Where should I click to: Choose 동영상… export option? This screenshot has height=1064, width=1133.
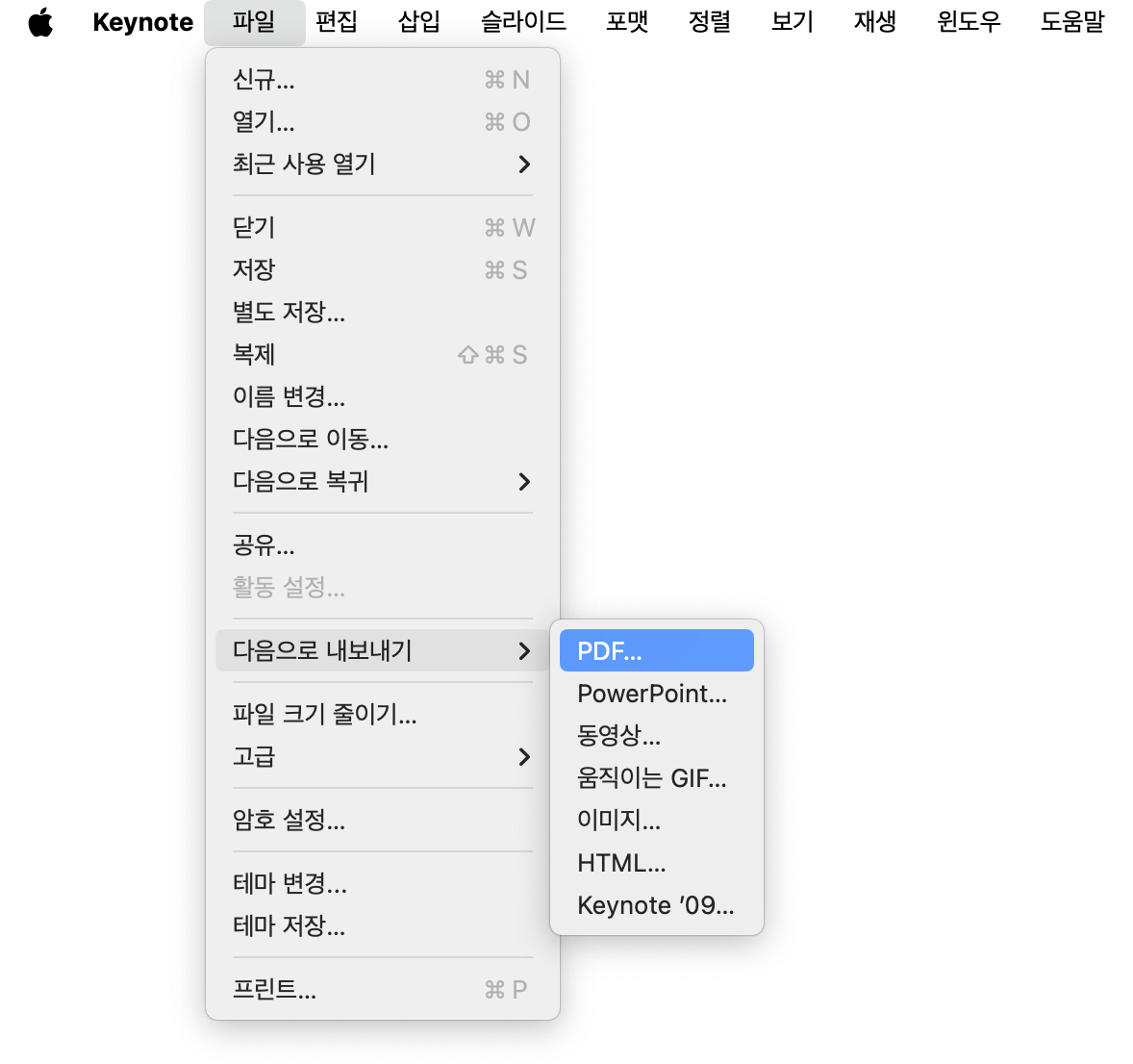pos(656,735)
